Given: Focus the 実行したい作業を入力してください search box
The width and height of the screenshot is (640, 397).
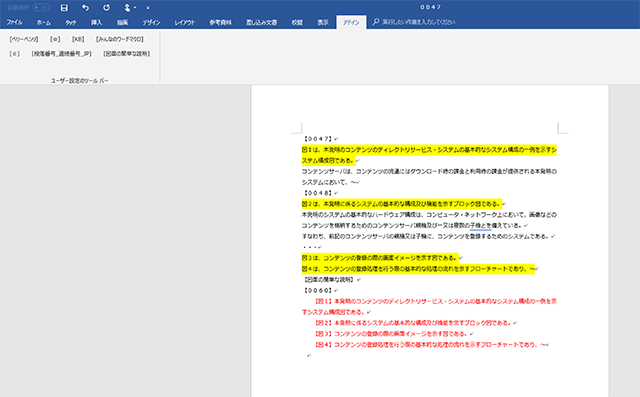Looking at the screenshot, I should click(x=419, y=22).
